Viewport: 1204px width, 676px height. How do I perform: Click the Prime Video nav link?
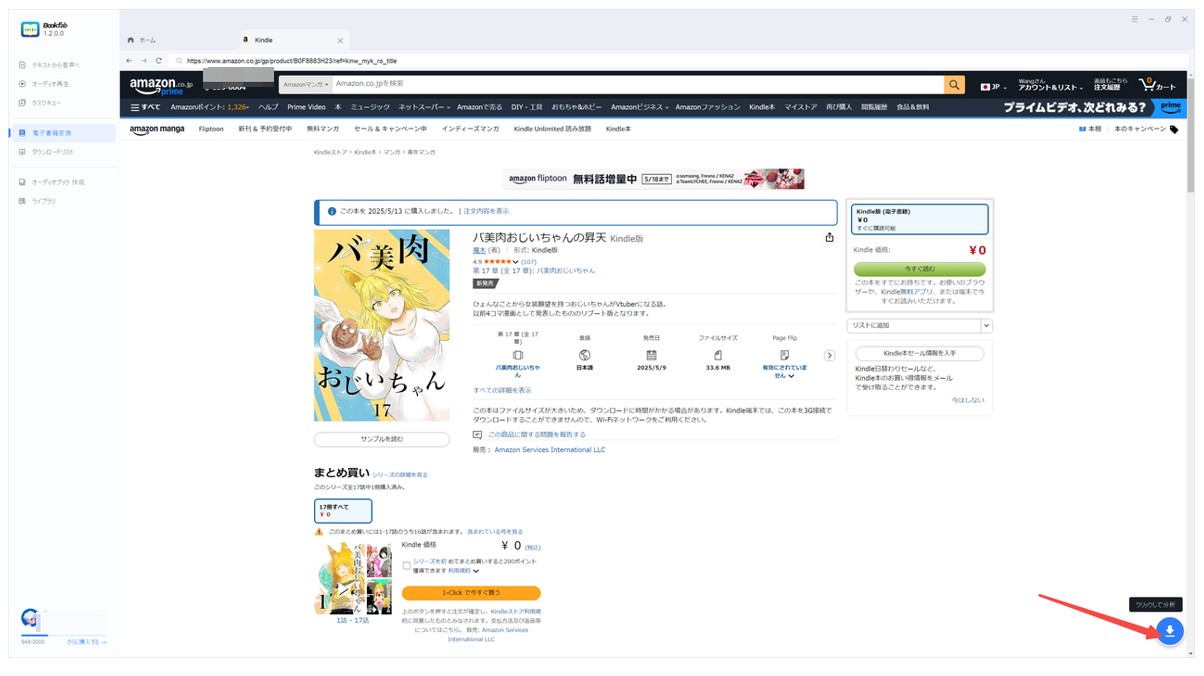[306, 107]
